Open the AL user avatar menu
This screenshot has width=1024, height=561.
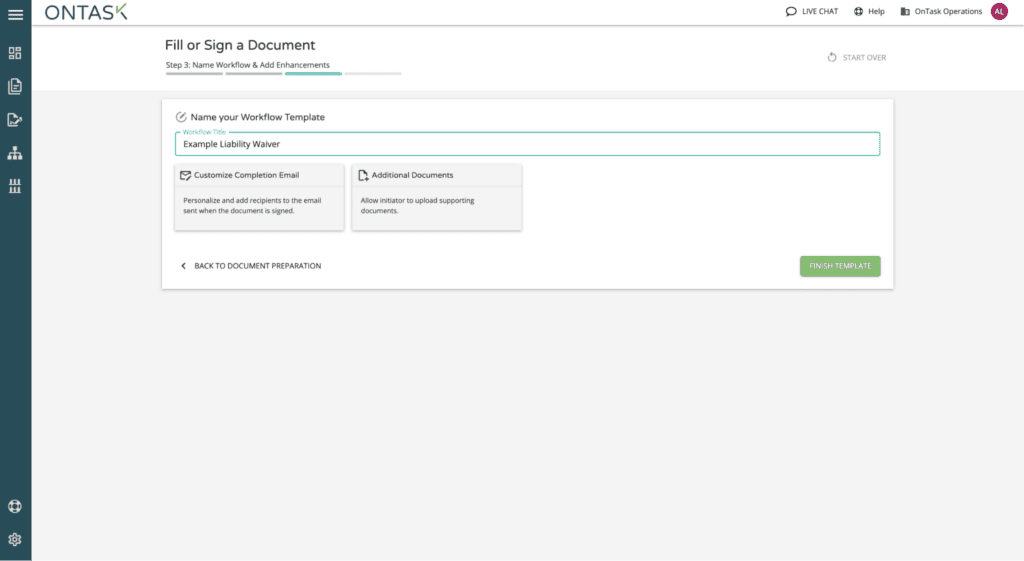coord(999,11)
